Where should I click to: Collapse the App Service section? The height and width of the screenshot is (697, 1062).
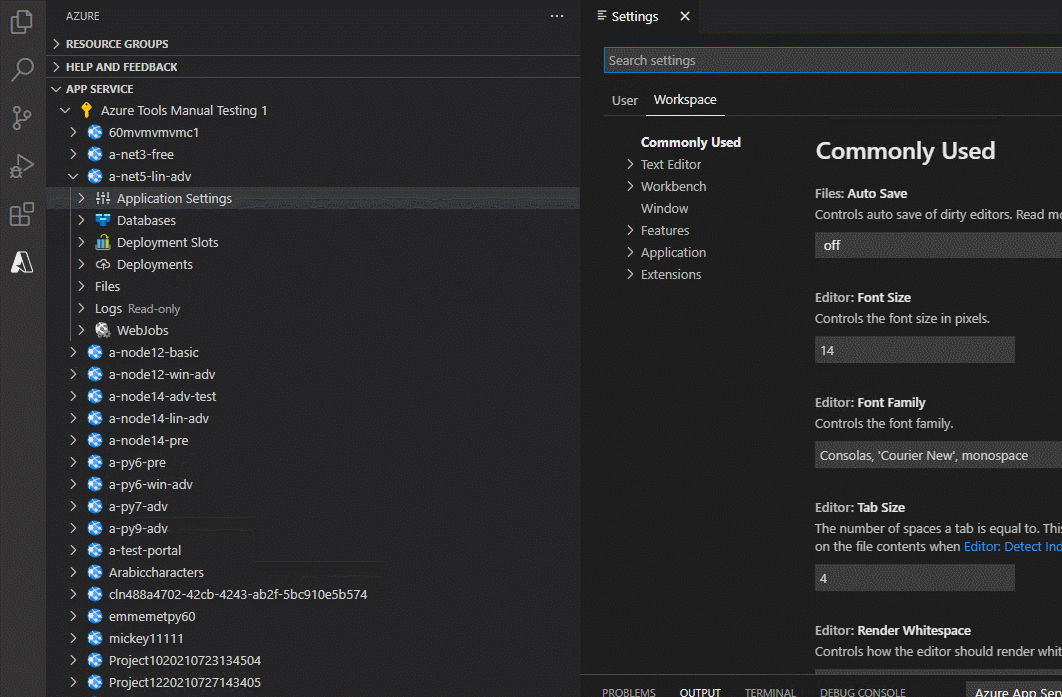[56, 89]
